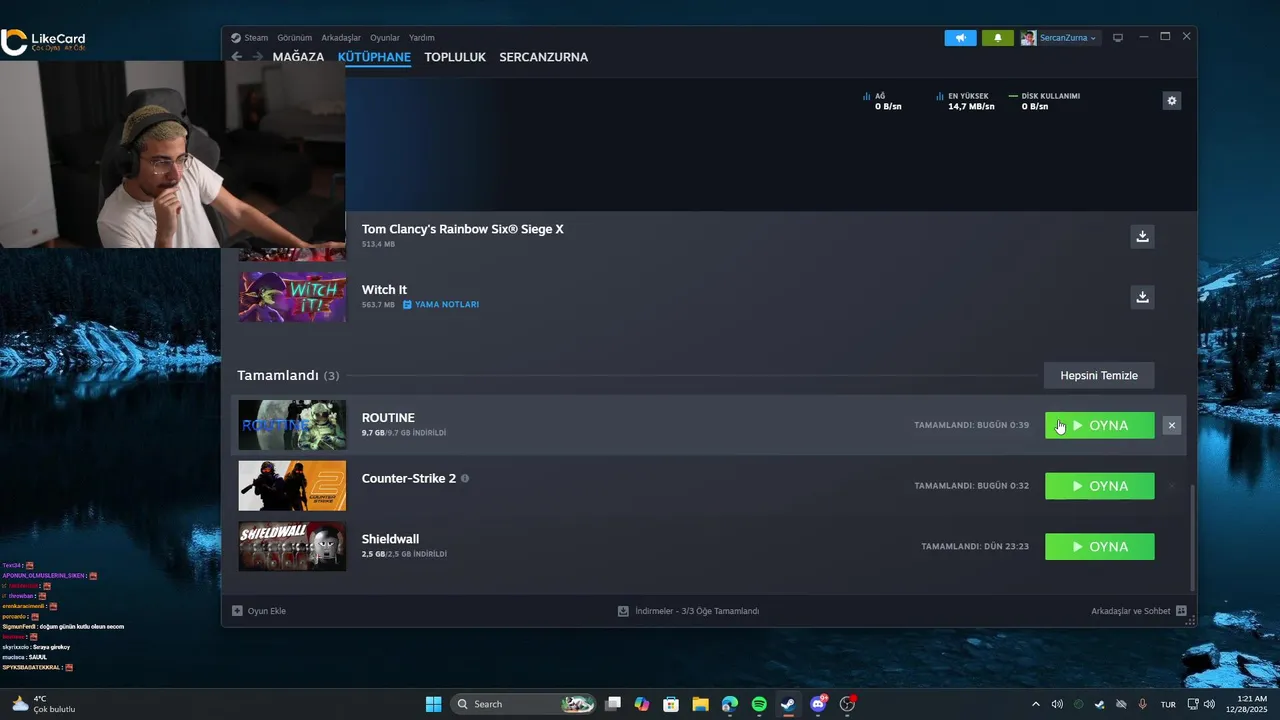The image size is (1280, 720).
Task: Open Witch It patch notes (YAMA NOTLARI)
Action: (441, 304)
